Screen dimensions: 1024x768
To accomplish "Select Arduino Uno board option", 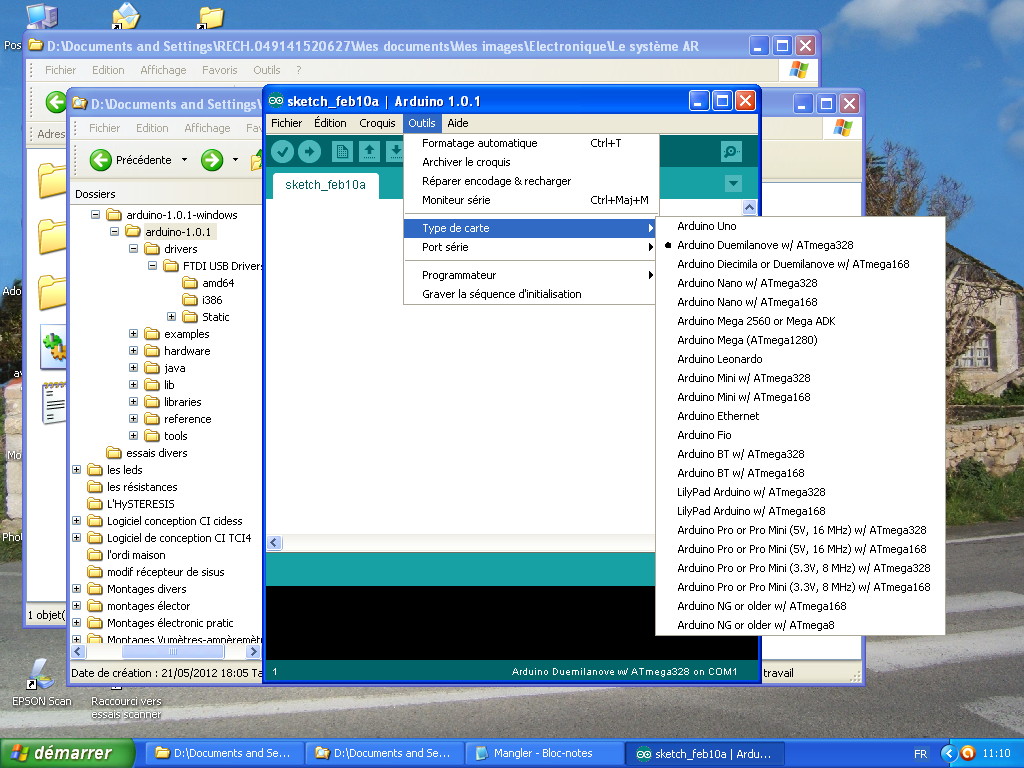I will (706, 226).
